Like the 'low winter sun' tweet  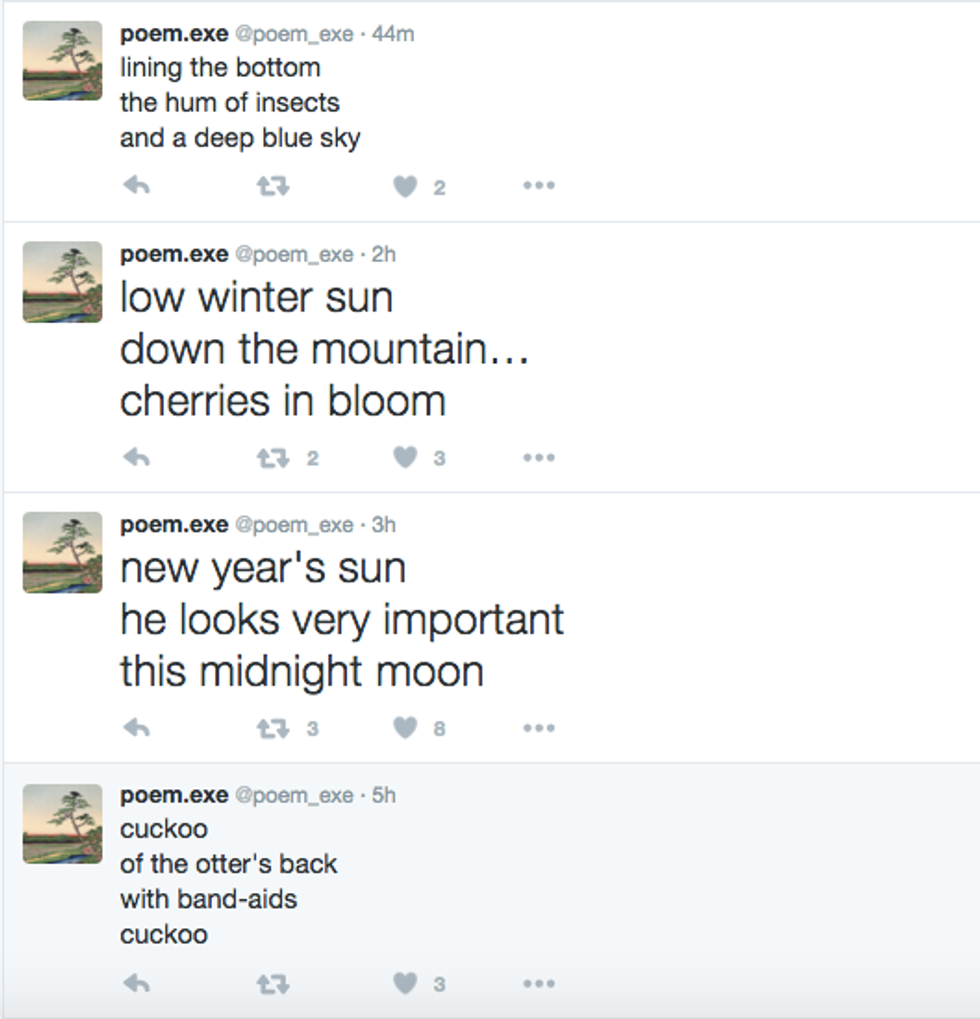[x=405, y=458]
